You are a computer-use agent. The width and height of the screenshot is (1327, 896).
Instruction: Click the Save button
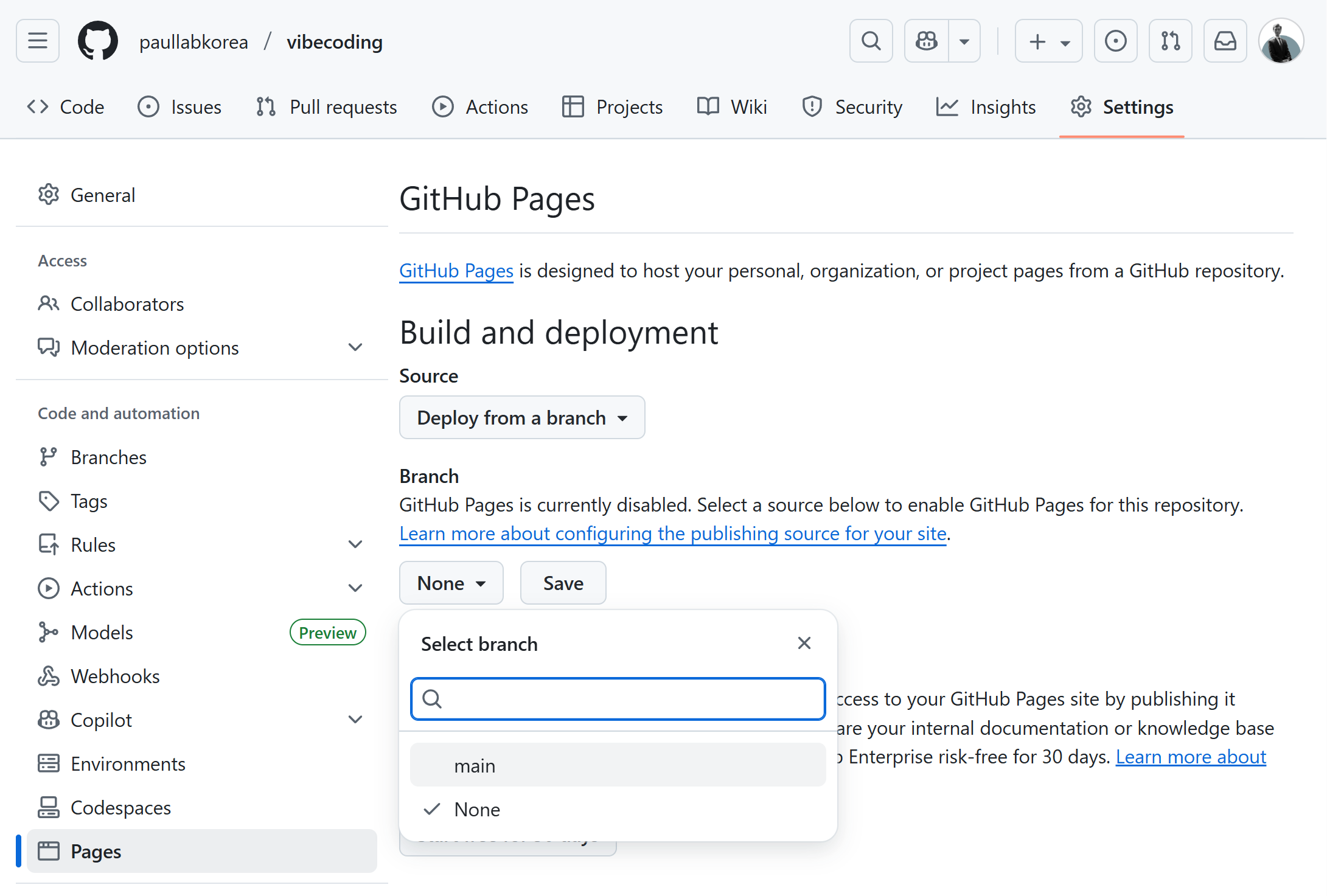[x=563, y=583]
